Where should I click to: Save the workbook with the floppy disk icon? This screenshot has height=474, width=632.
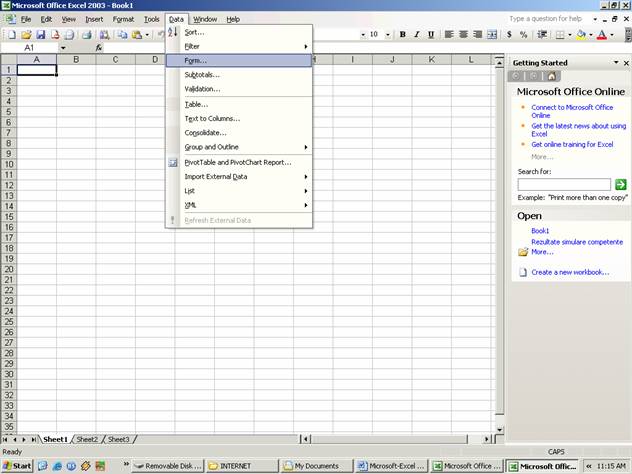[x=41, y=35]
